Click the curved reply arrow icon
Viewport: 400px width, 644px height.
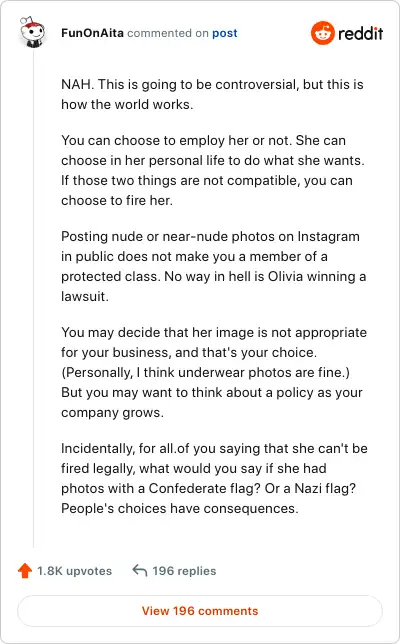140,570
